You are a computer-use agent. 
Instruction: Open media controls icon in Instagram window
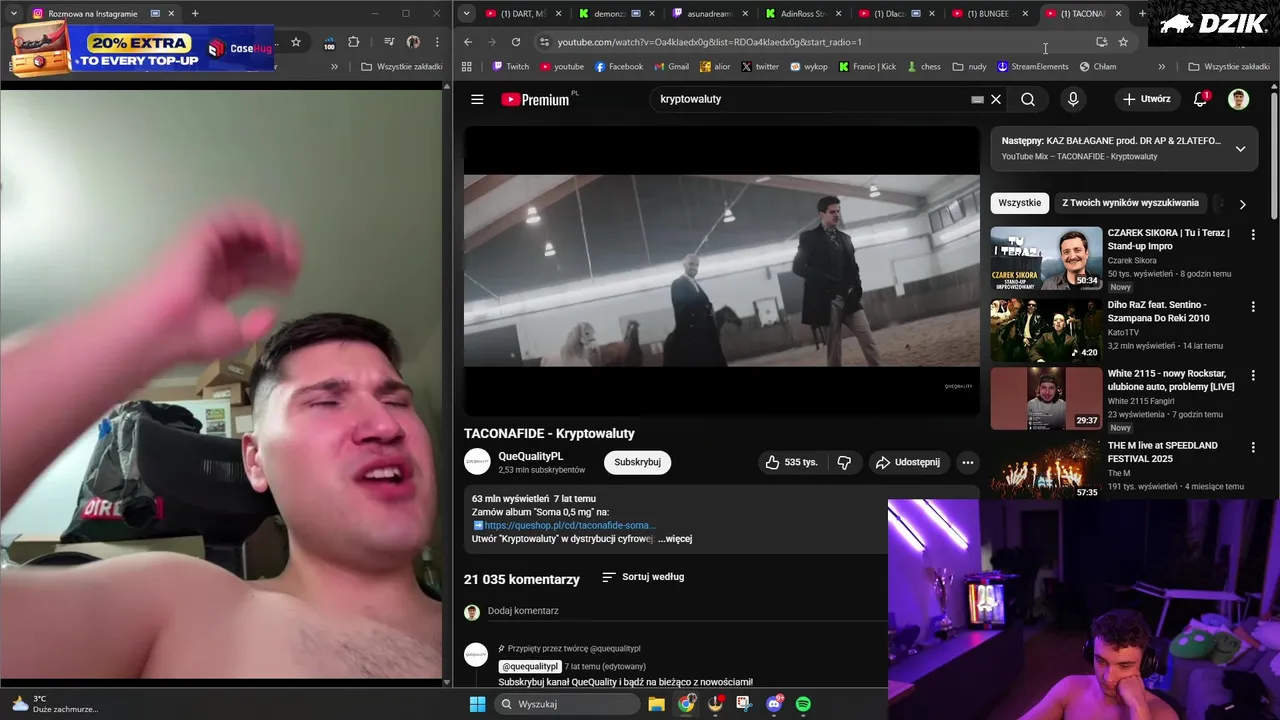(389, 42)
